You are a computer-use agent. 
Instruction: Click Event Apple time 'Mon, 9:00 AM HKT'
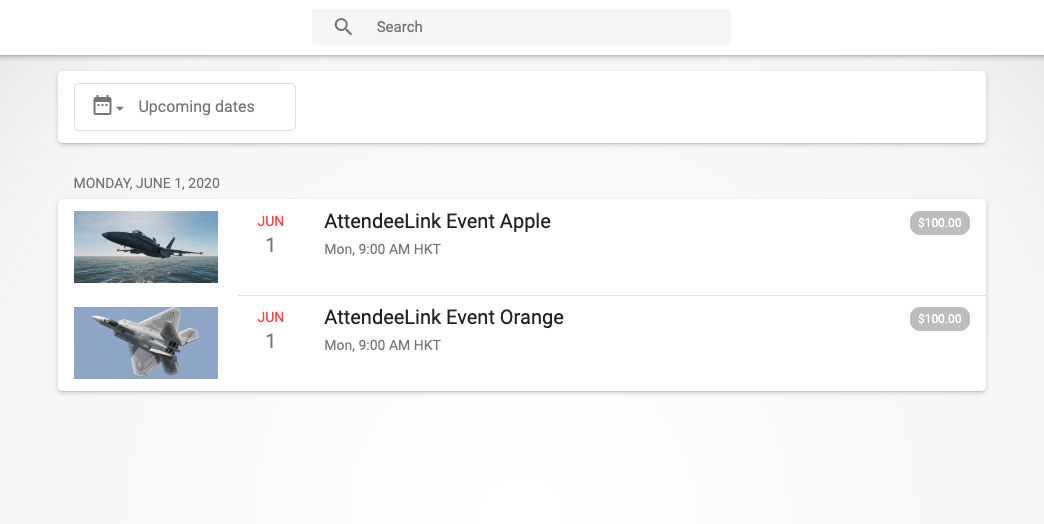pos(382,249)
